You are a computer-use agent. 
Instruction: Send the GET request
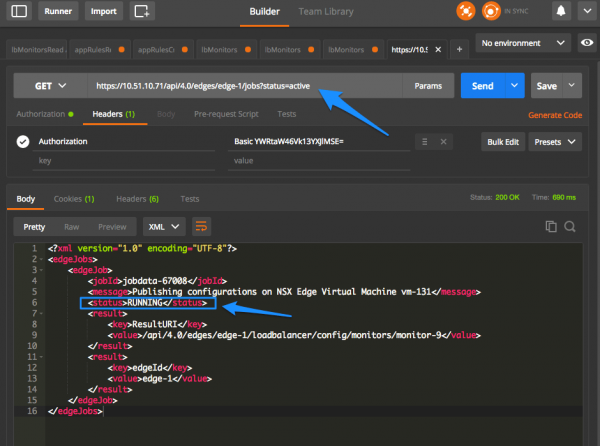coord(483,86)
